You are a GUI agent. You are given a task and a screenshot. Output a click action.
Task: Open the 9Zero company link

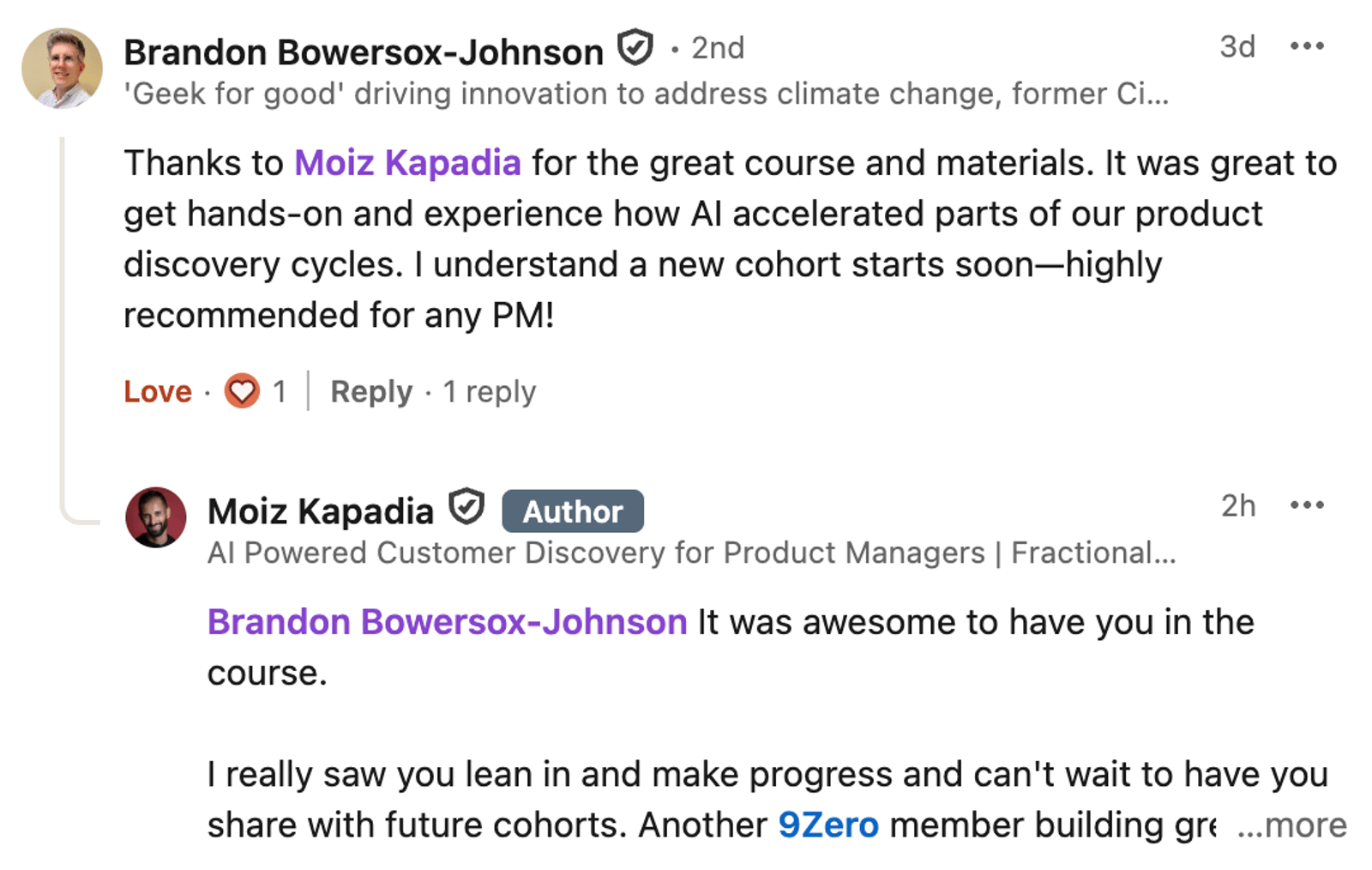point(828,825)
